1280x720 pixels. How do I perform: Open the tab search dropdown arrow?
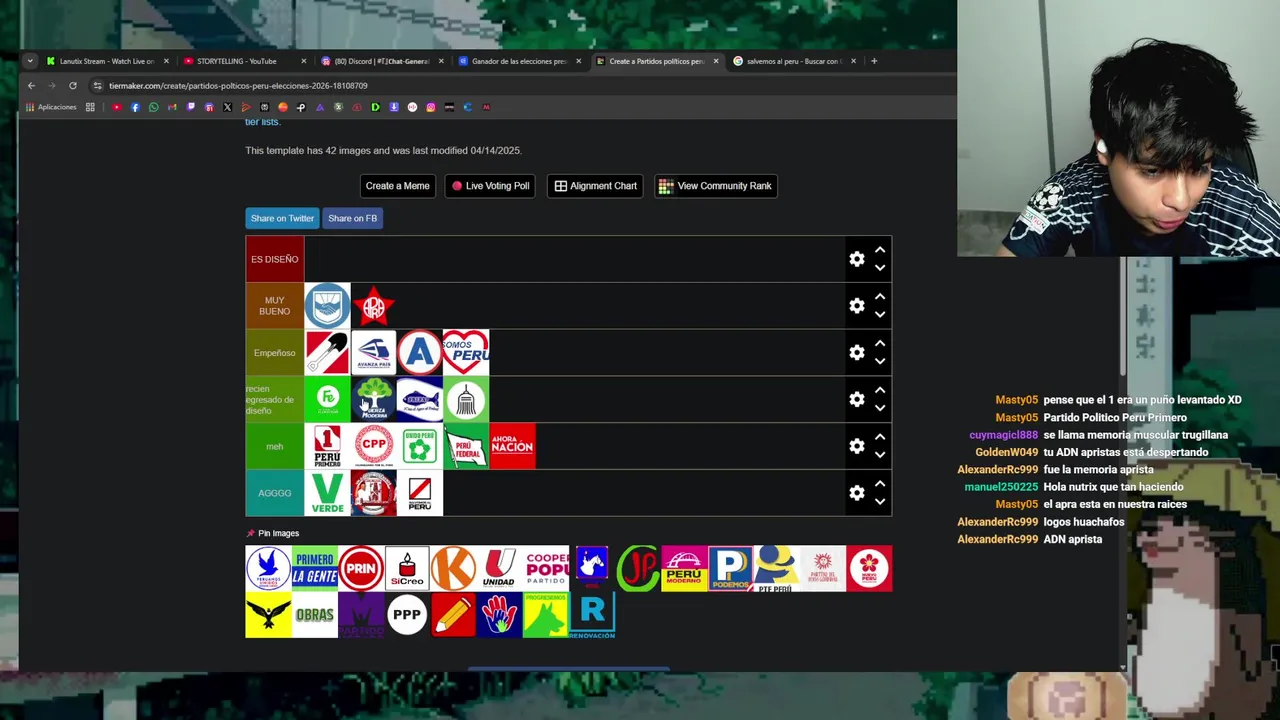tap(30, 61)
